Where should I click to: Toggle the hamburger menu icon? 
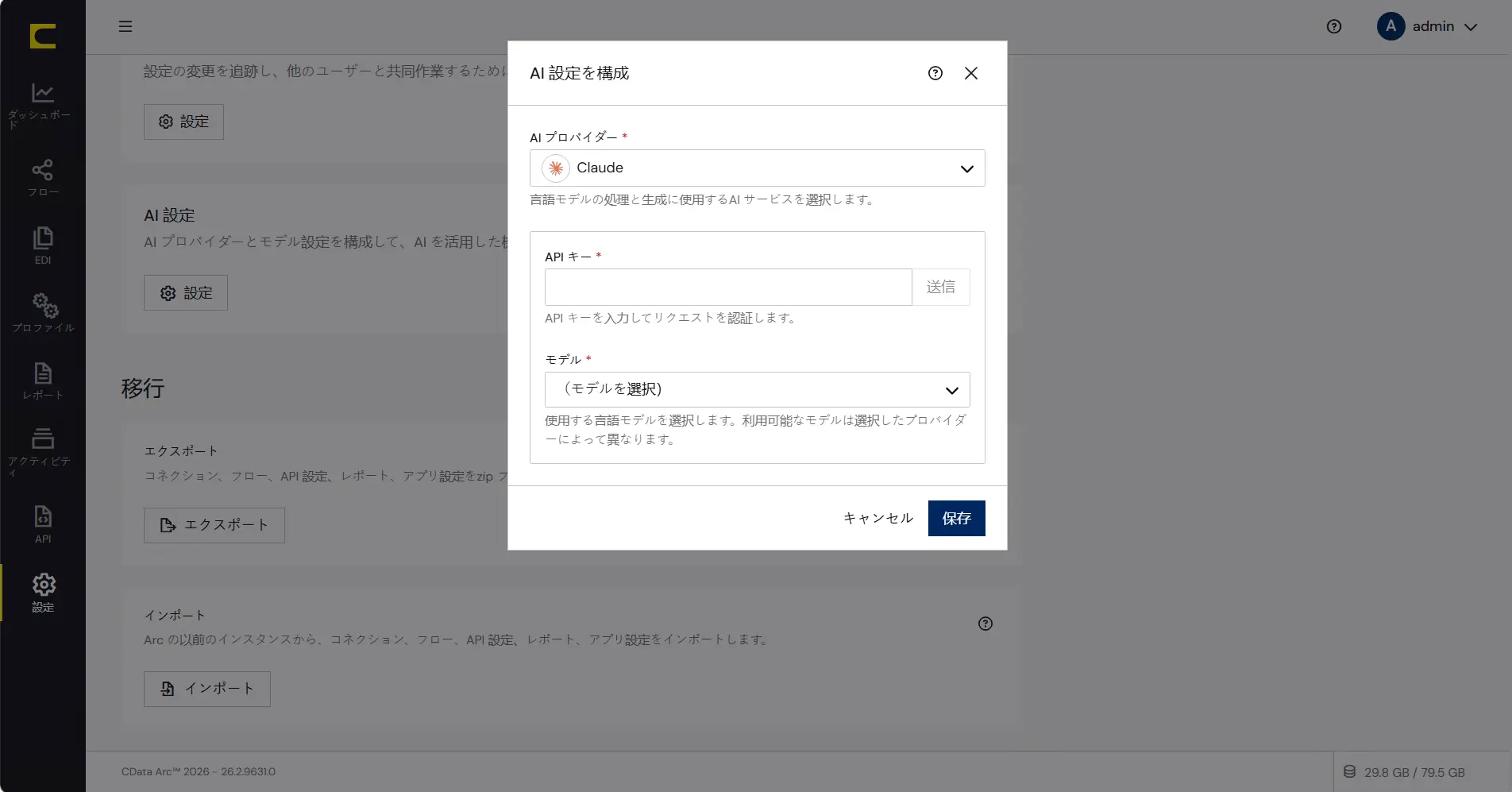125,26
